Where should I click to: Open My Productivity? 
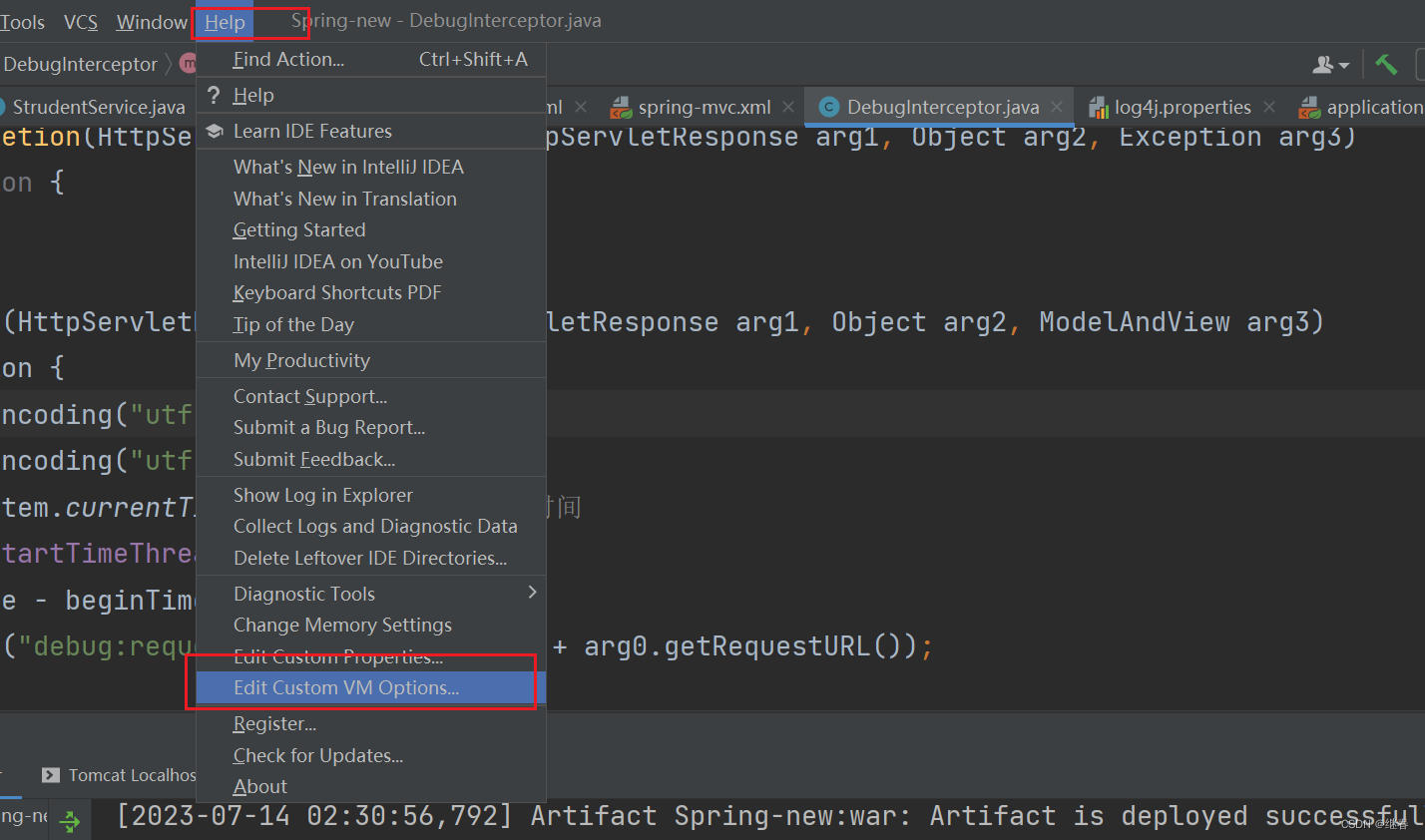click(371, 361)
